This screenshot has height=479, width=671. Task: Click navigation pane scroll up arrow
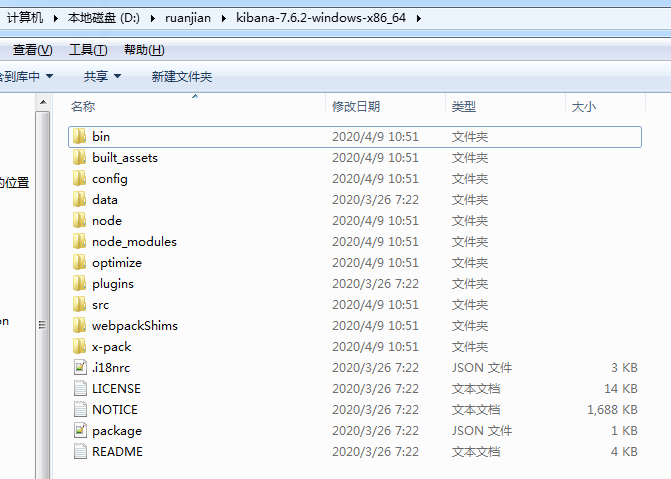43,102
